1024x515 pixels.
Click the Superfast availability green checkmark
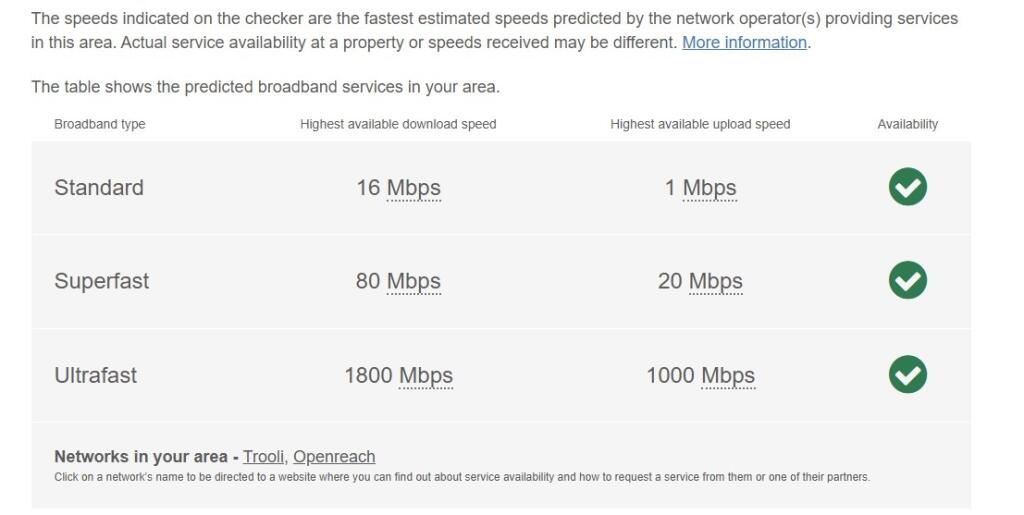coord(907,280)
